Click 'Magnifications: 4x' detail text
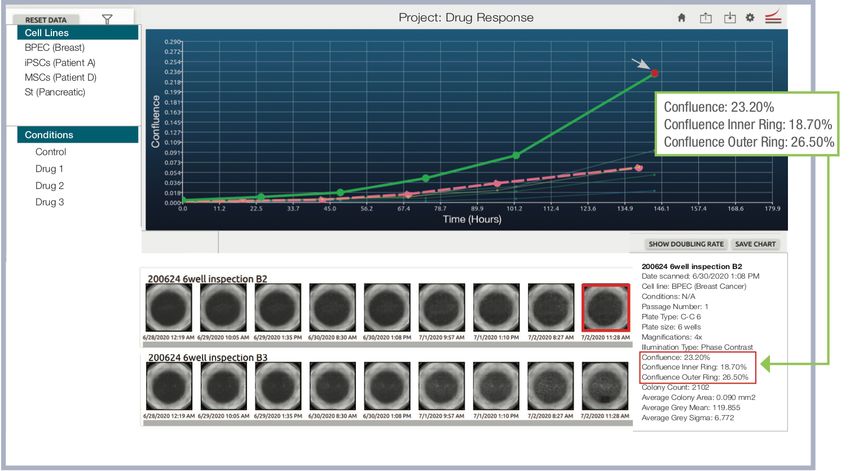The image size is (850, 471). click(x=672, y=337)
